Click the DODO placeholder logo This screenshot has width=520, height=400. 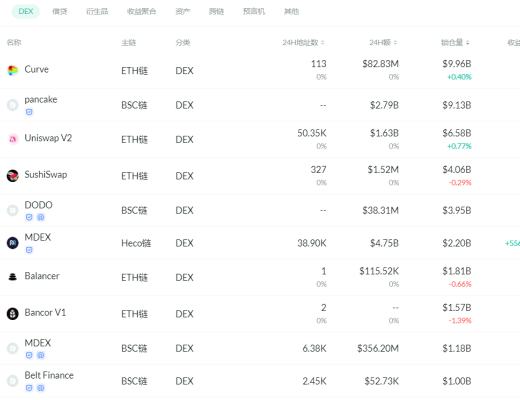click(13, 210)
